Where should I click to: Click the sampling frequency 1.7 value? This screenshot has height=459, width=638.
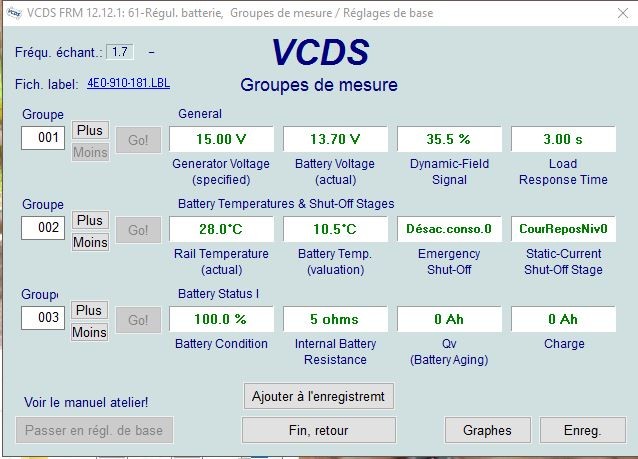click(120, 51)
